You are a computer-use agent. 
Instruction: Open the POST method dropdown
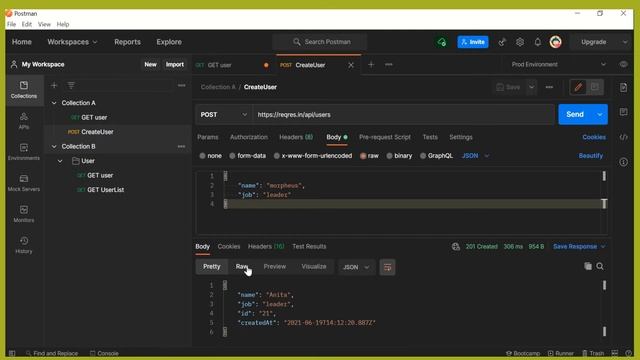(x=224, y=115)
